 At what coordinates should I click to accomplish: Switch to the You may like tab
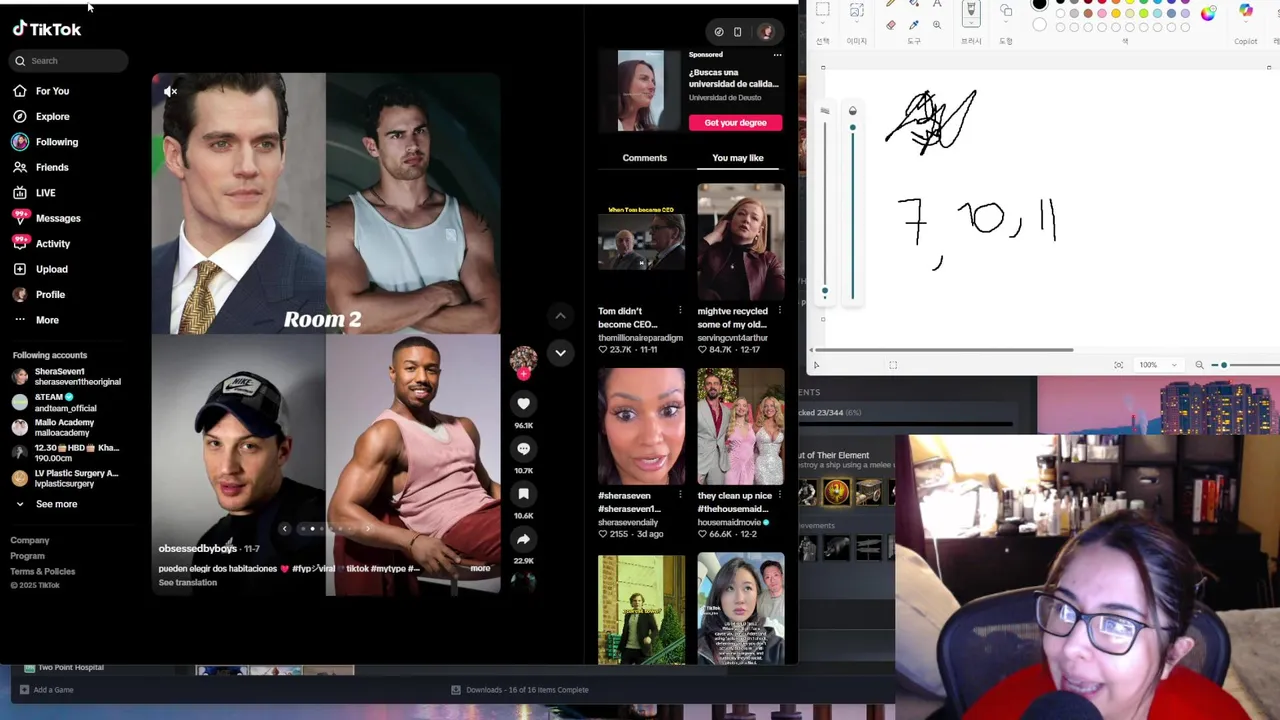coord(738,158)
